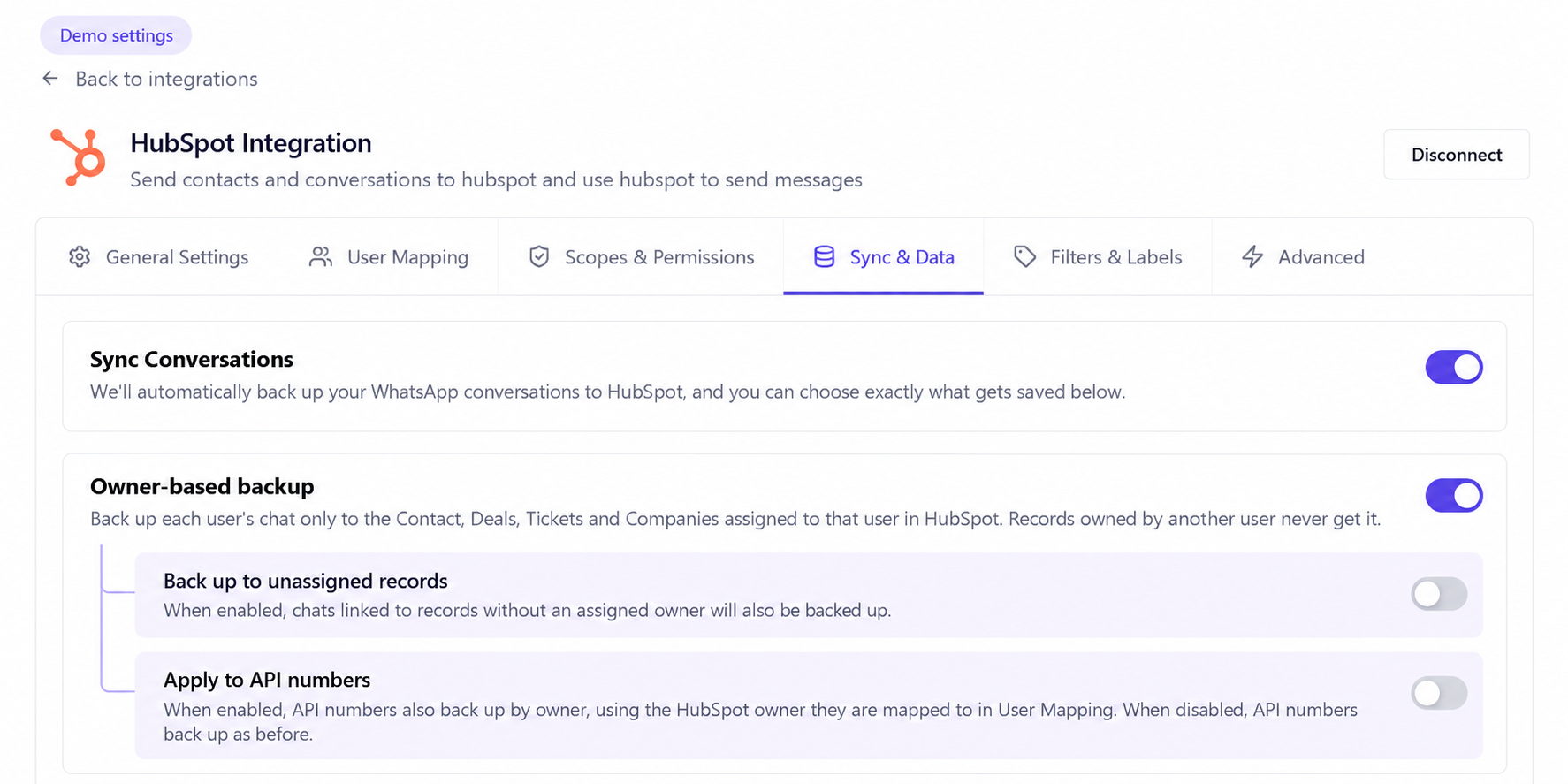
Task: Enable Back up to unassigned records
Action: (x=1439, y=594)
